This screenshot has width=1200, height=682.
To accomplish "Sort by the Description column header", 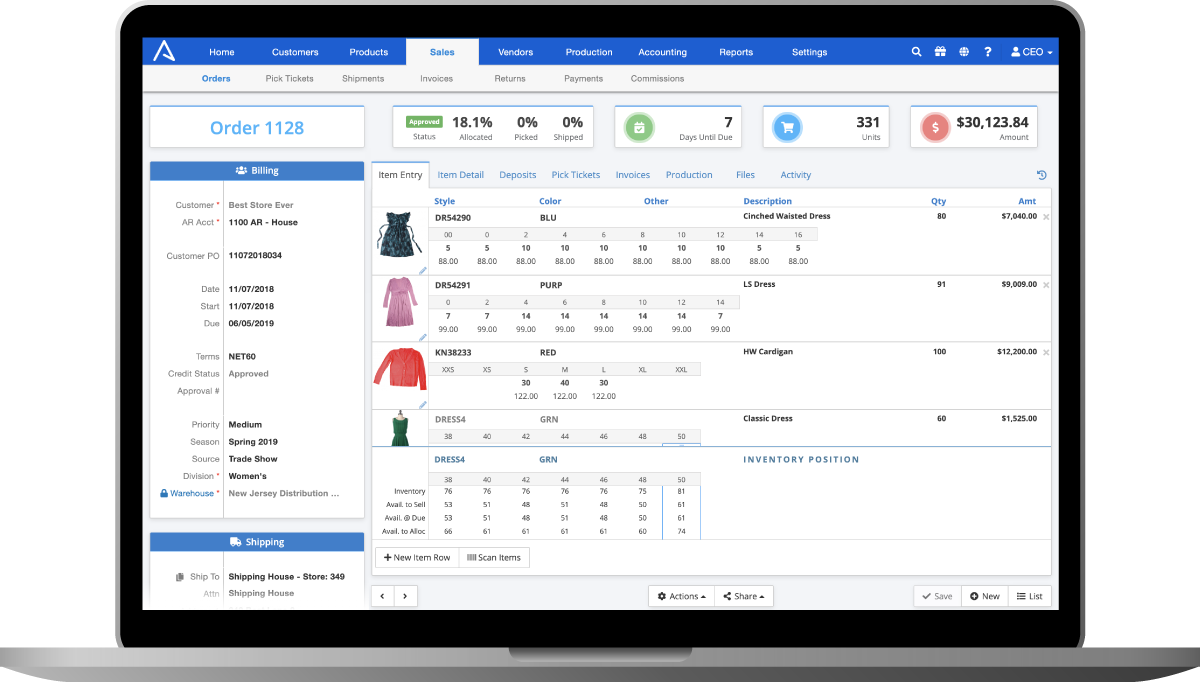I will point(768,201).
